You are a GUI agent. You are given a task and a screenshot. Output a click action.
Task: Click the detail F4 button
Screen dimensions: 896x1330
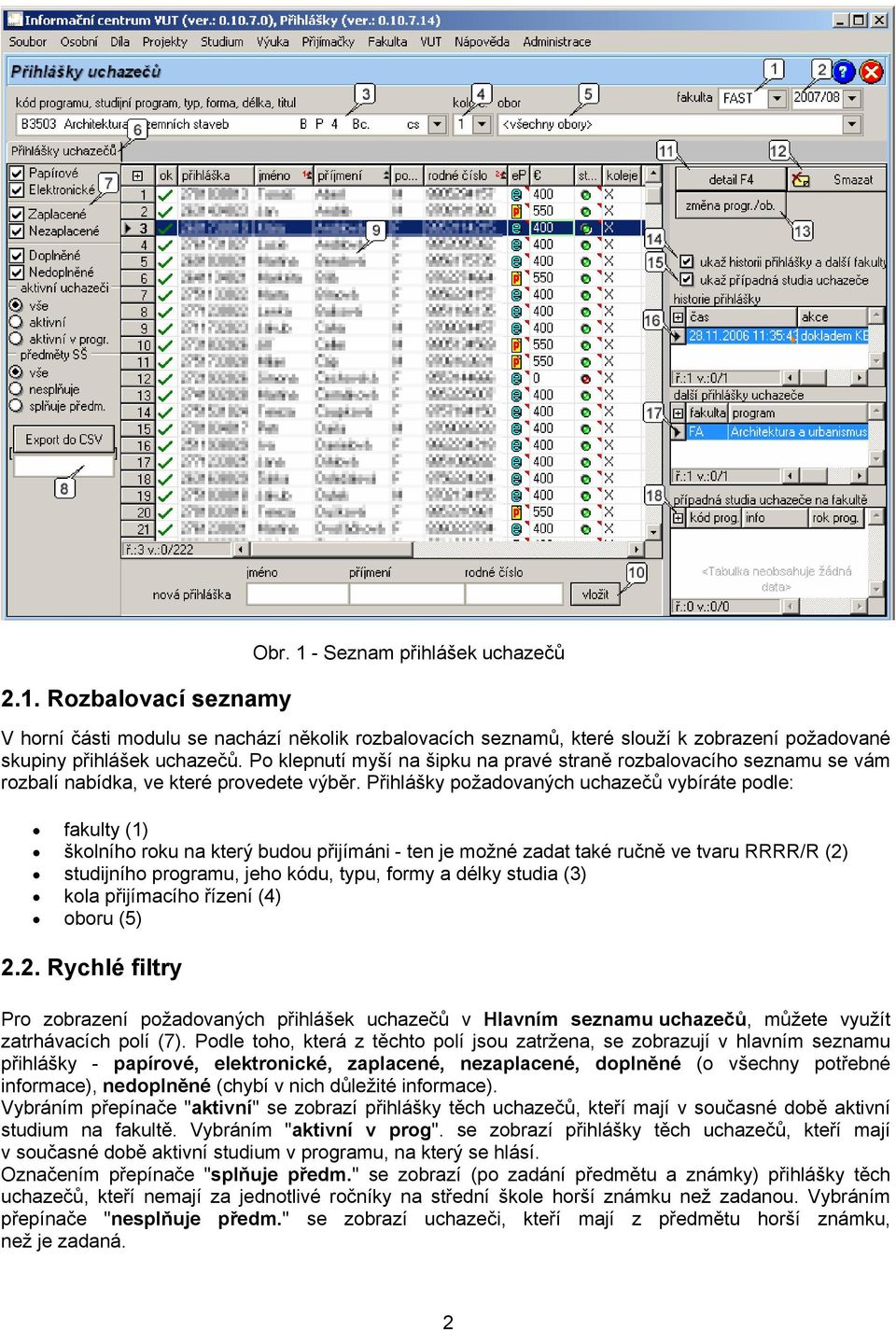point(731,179)
